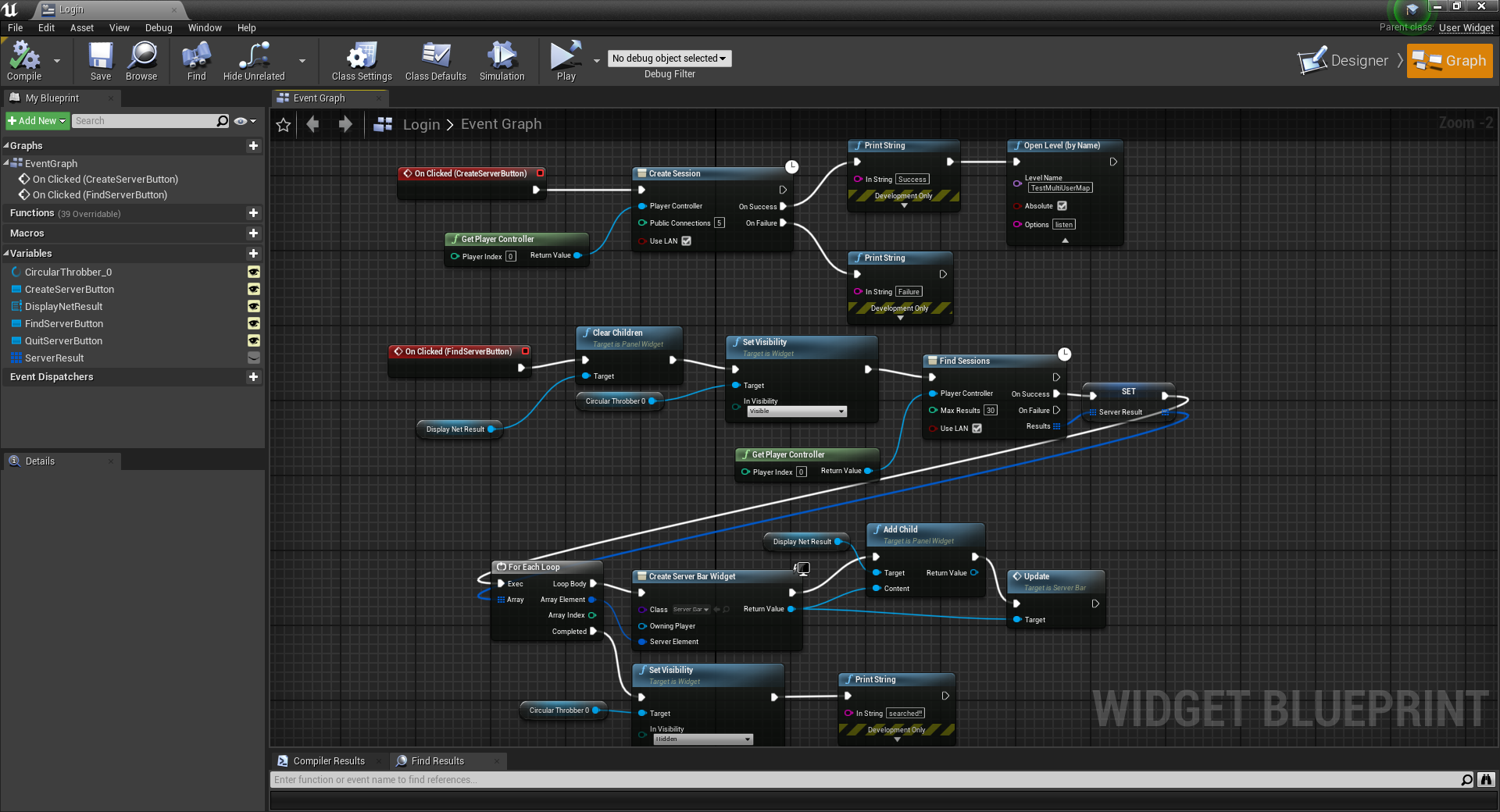Switch to Find Results tab
The image size is (1500, 812).
[x=437, y=761]
